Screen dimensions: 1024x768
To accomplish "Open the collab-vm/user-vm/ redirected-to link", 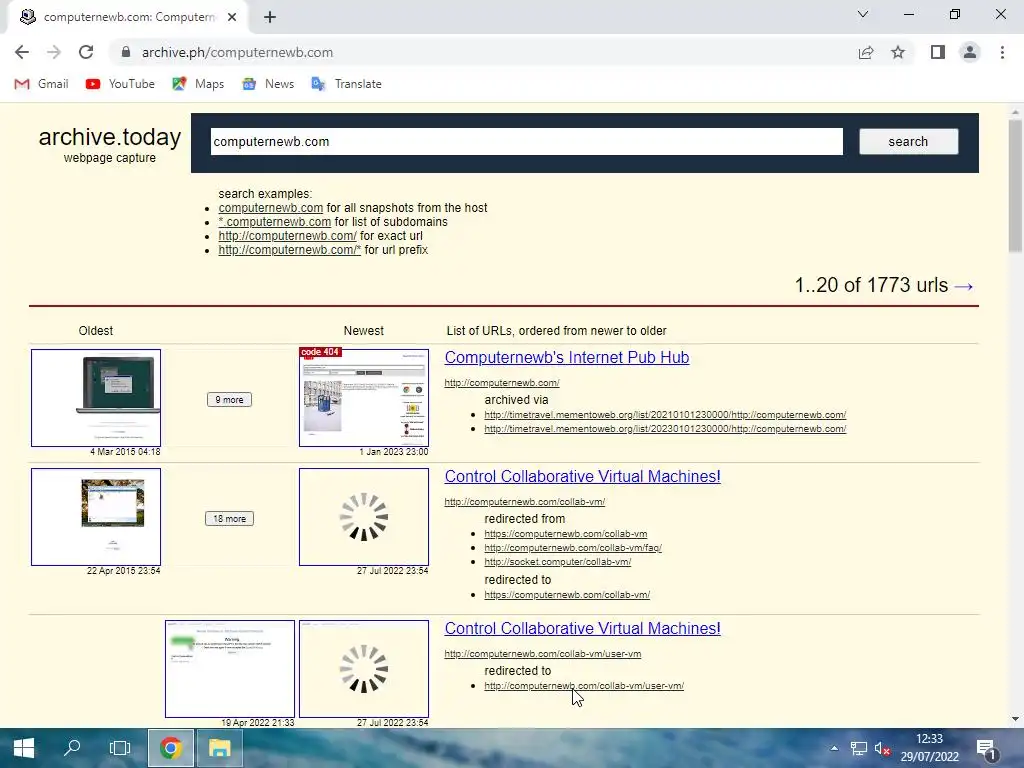I will (x=584, y=686).
